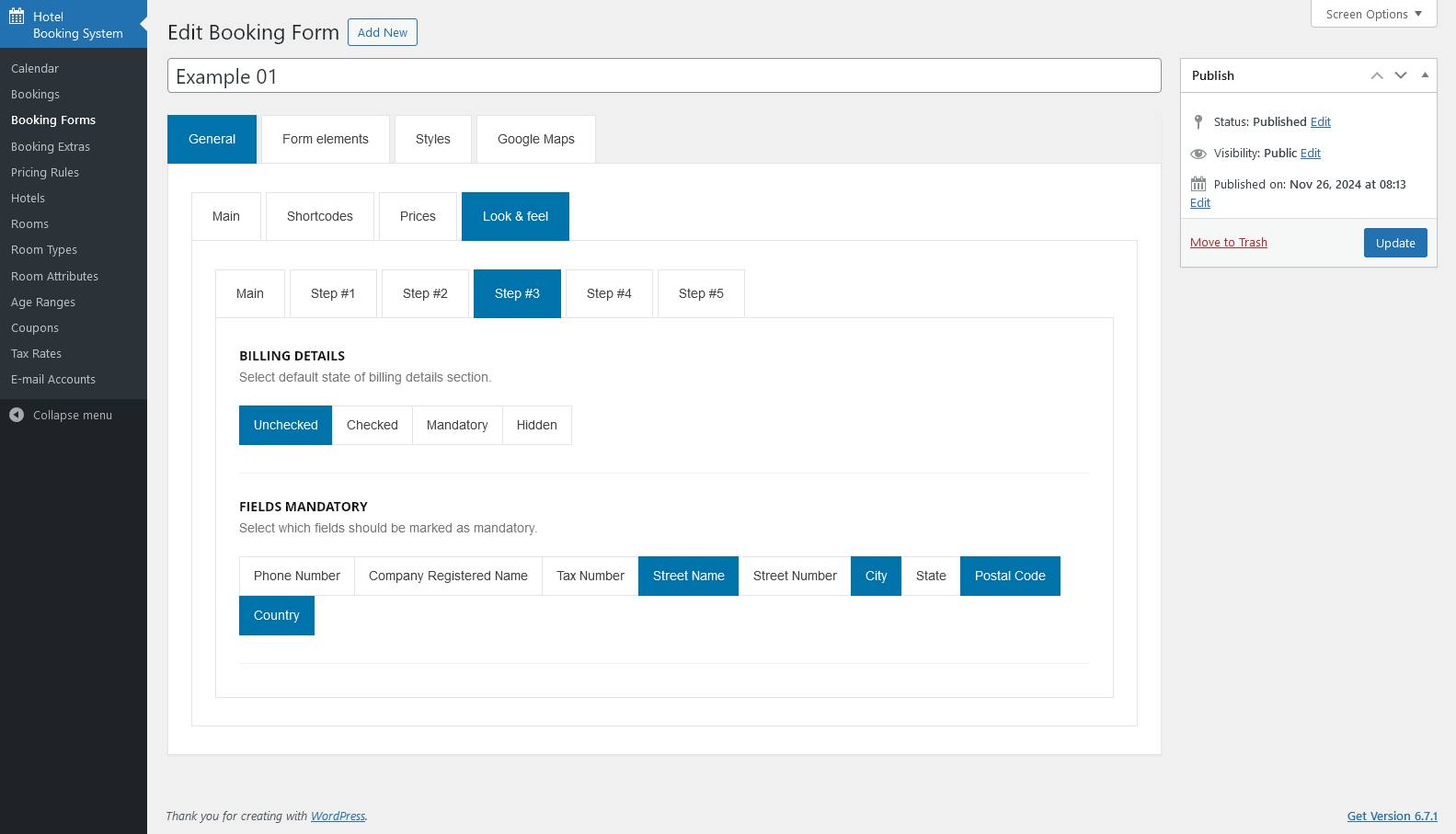Move Publish panel up arrow
Image resolution: width=1456 pixels, height=834 pixels.
click(1377, 75)
